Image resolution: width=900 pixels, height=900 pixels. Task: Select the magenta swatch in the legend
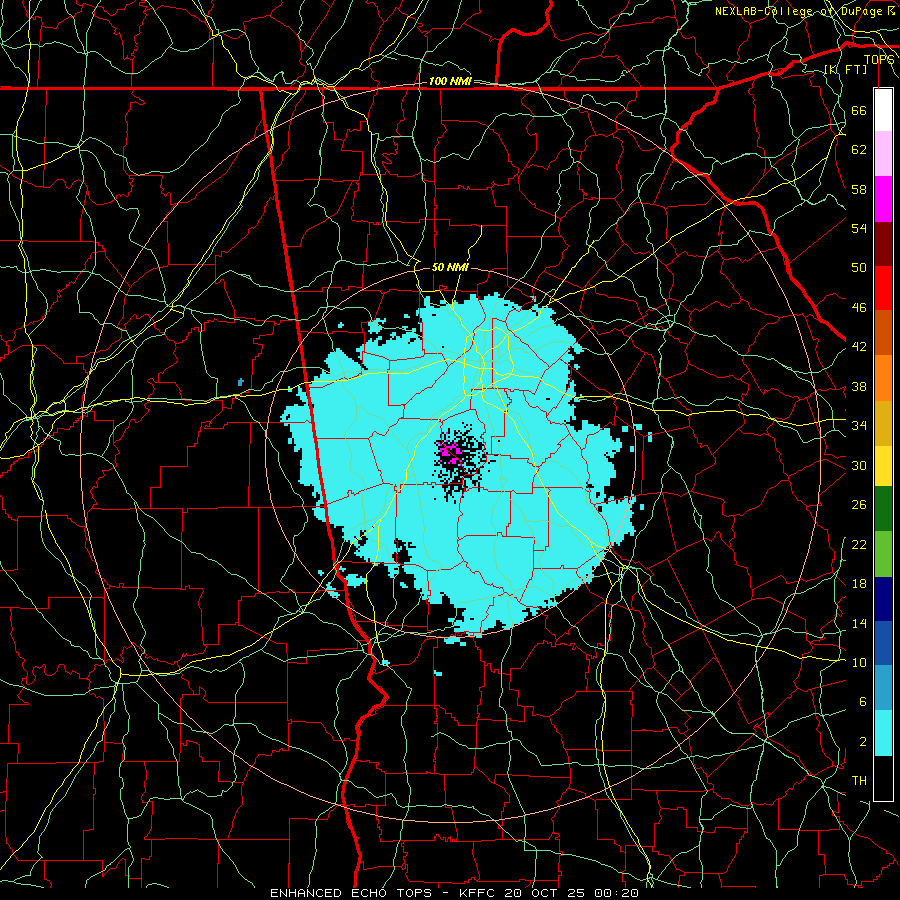pyautogui.click(x=883, y=199)
